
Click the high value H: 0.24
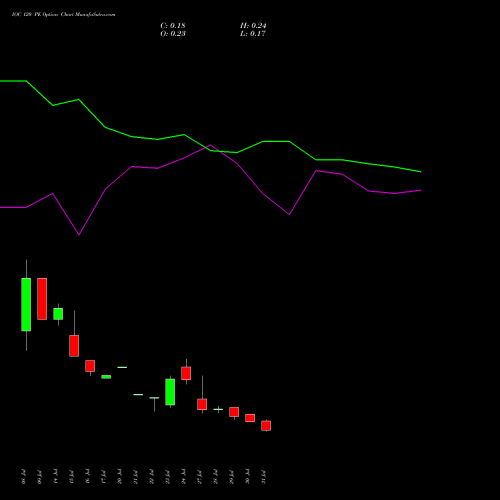coord(253,26)
